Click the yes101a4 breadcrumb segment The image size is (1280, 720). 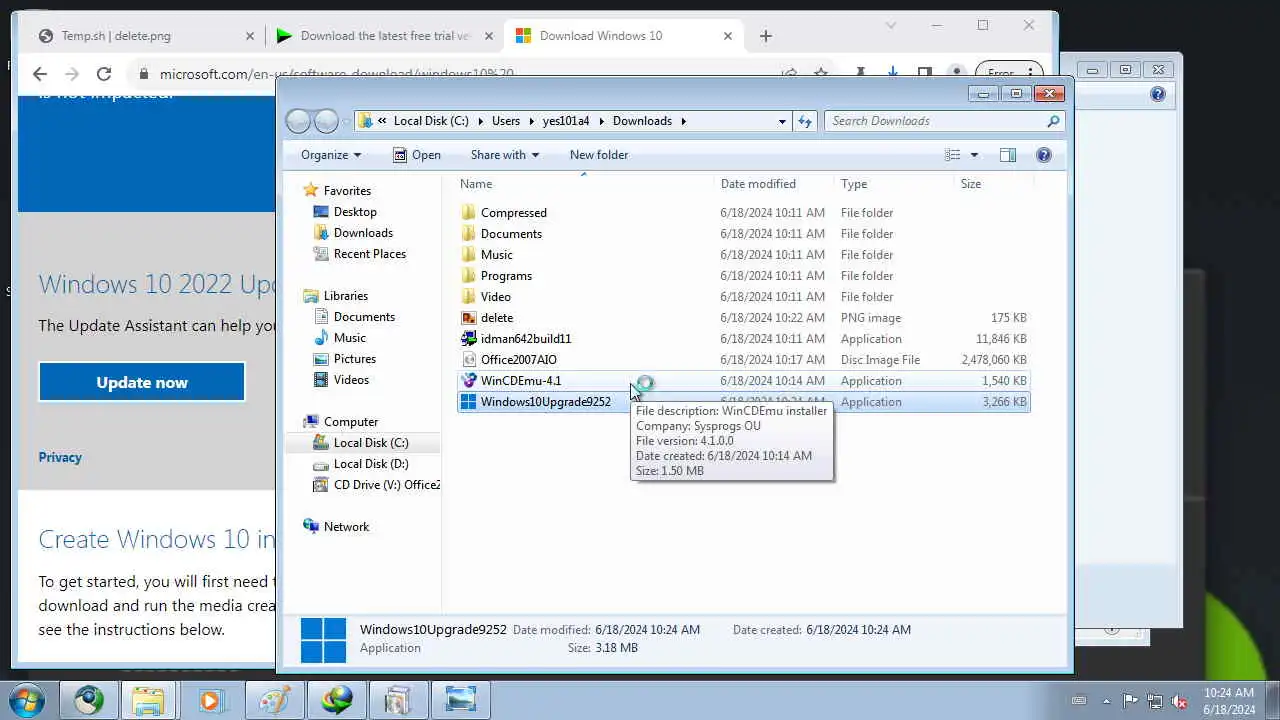[567, 121]
